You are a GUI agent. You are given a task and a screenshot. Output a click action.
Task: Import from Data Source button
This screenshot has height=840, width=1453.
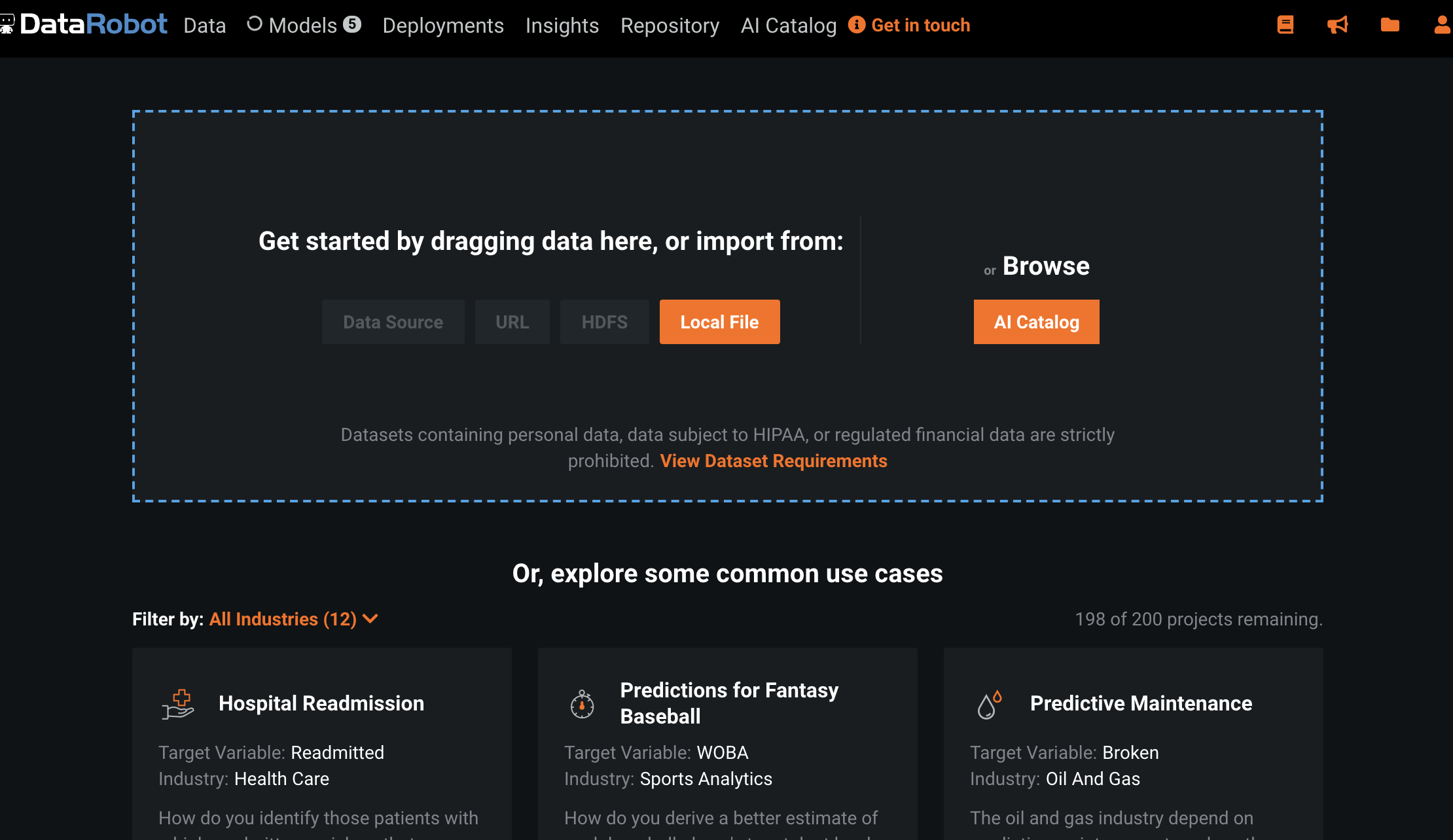point(393,322)
